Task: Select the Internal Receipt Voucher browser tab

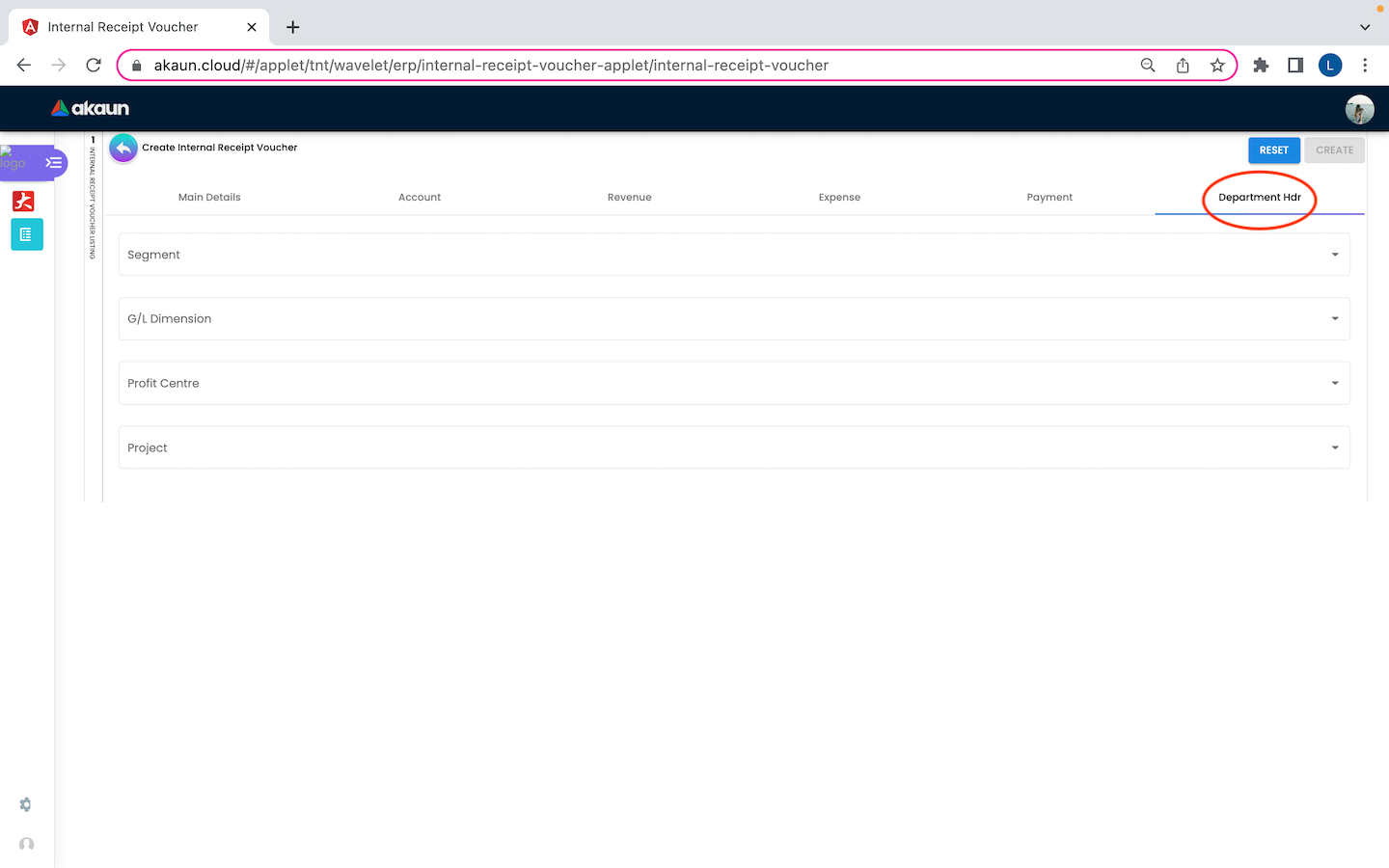Action: (x=138, y=27)
